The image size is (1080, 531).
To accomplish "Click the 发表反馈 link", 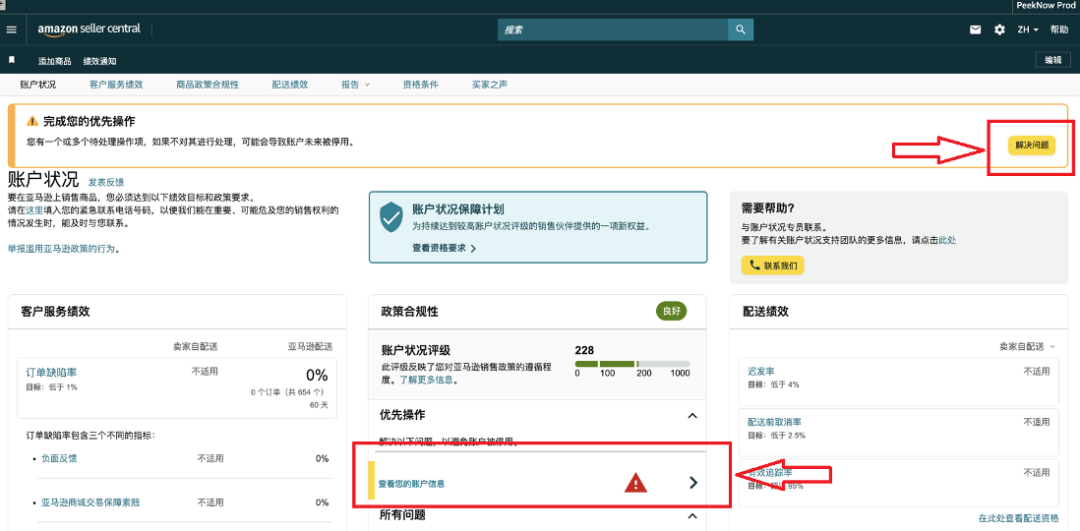I will point(105,183).
